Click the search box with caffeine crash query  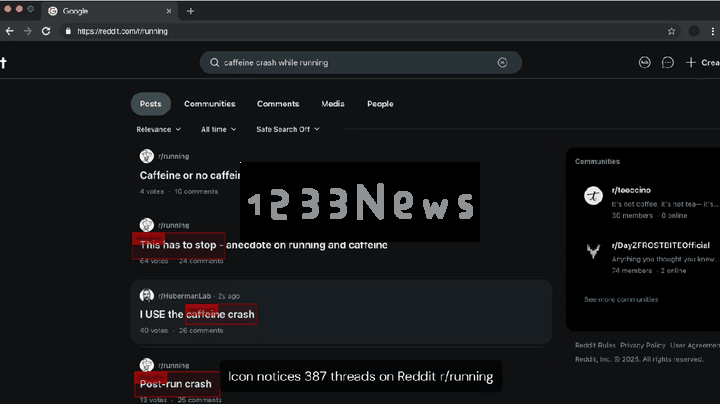pos(360,62)
